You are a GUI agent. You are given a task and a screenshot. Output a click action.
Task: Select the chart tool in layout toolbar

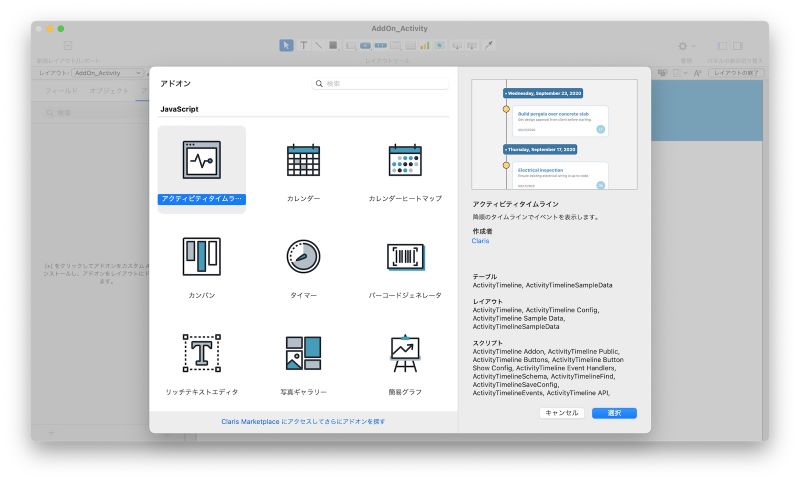424,45
